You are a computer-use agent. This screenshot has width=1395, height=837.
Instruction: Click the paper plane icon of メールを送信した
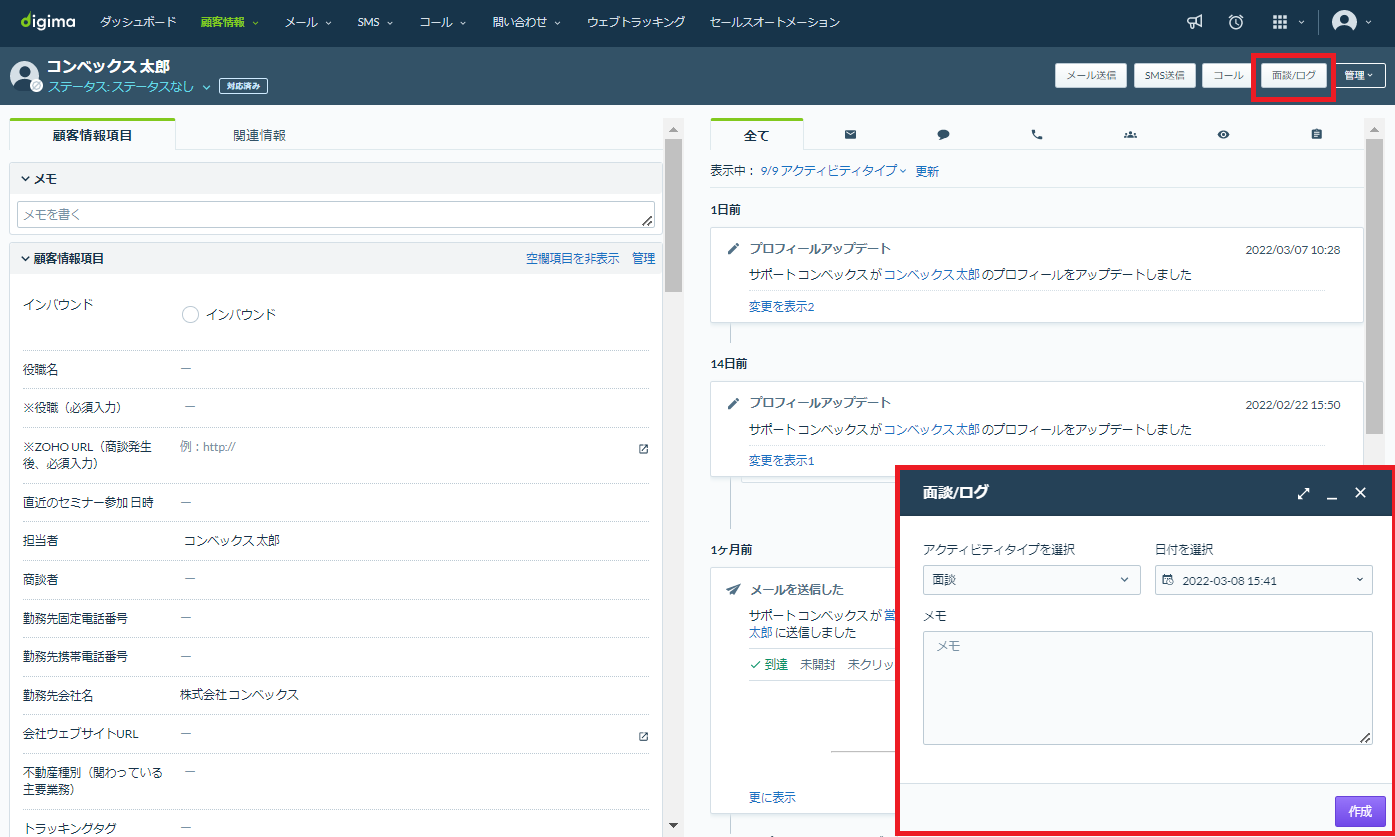[x=733, y=589]
